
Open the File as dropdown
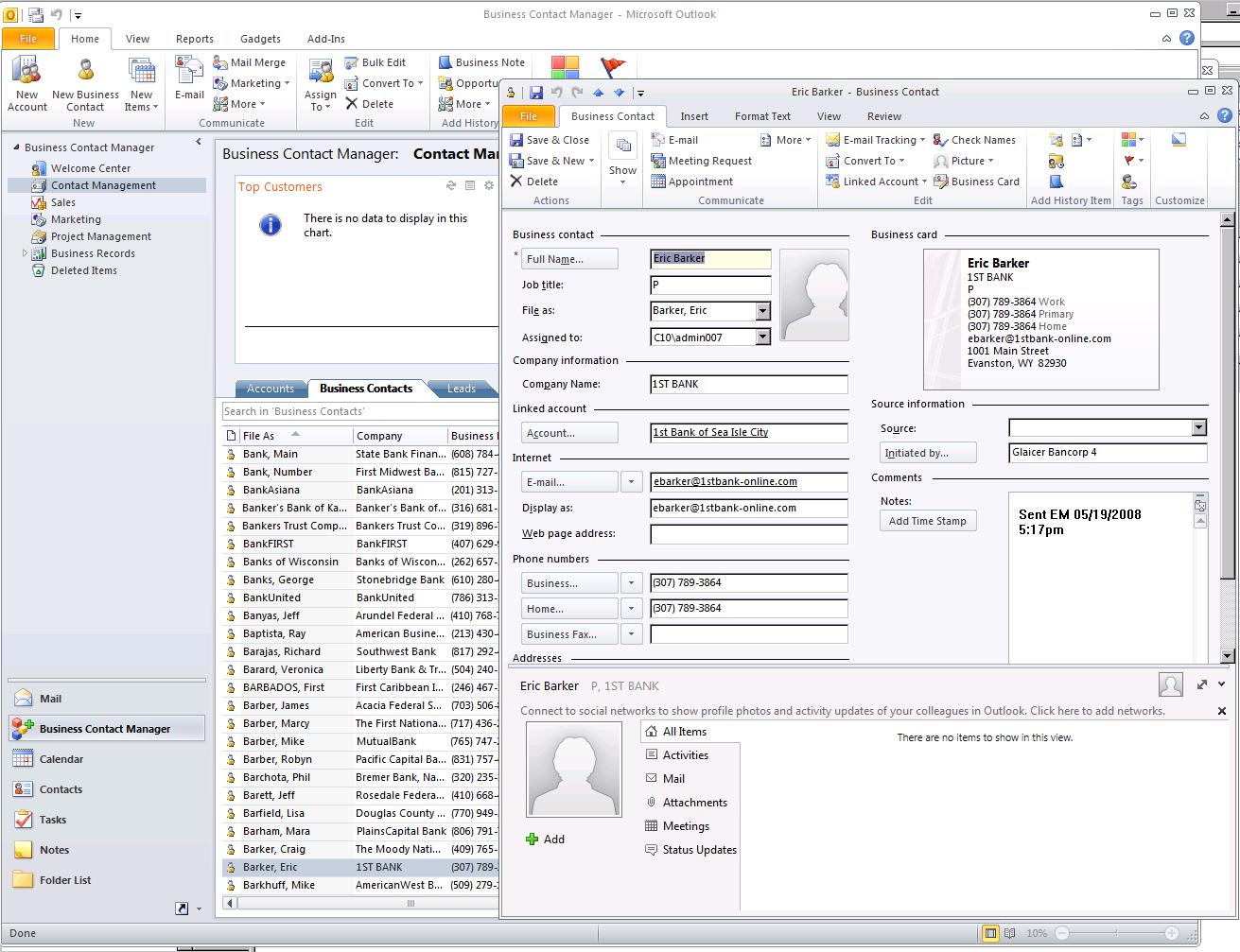point(762,311)
